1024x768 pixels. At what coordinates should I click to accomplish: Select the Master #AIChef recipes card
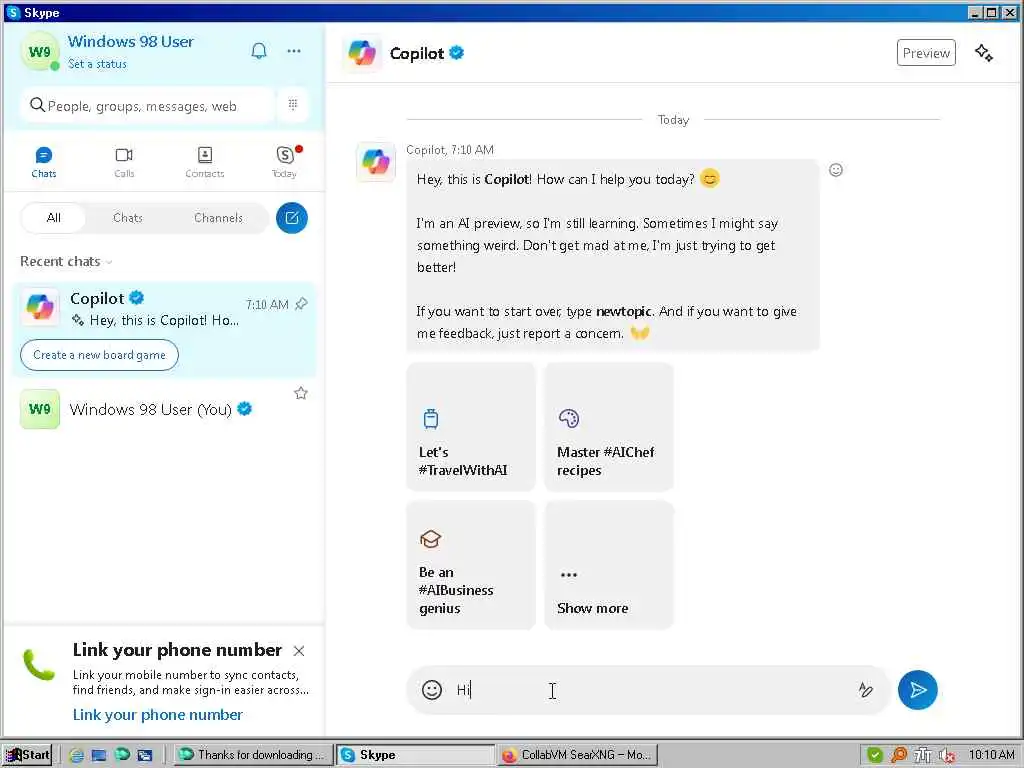(609, 426)
